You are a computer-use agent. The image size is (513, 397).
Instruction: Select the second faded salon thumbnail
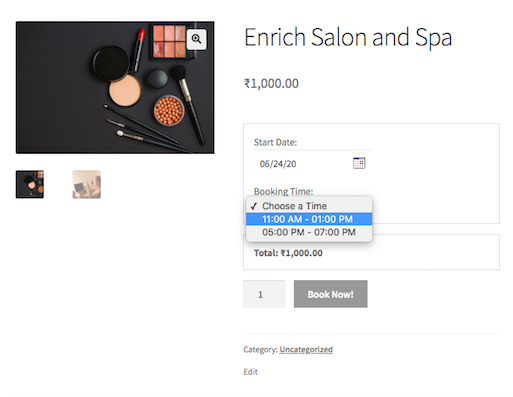pos(87,184)
